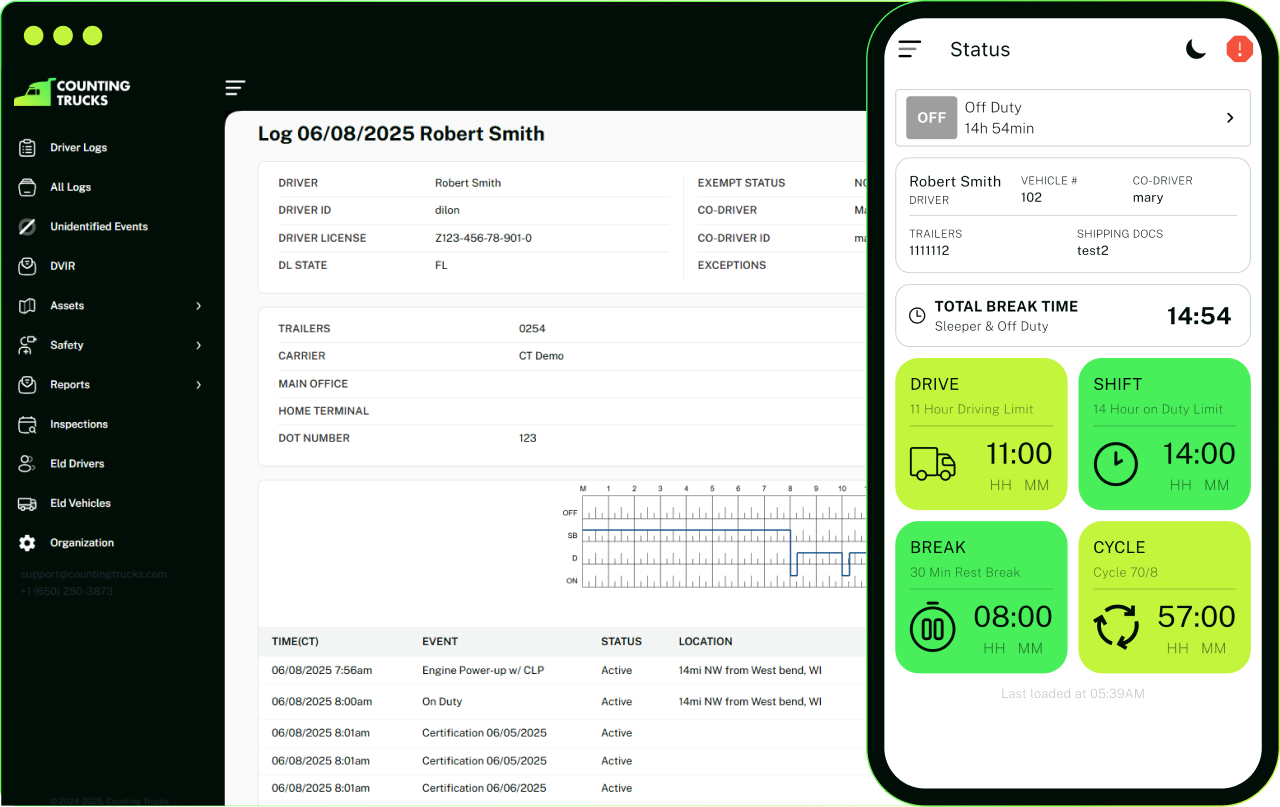The width and height of the screenshot is (1280, 807).
Task: Click the DRIVE 11 hour limit tile
Action: [981, 434]
